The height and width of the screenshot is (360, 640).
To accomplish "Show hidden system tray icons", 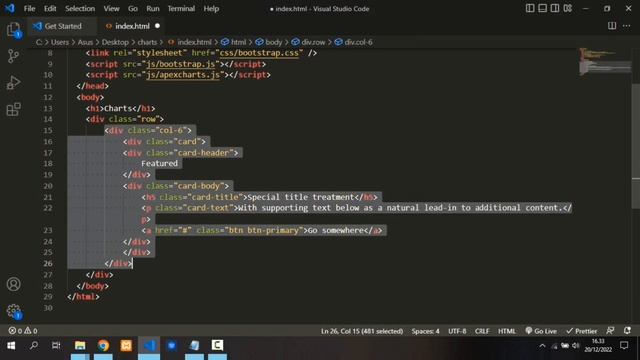I will 542,346.
